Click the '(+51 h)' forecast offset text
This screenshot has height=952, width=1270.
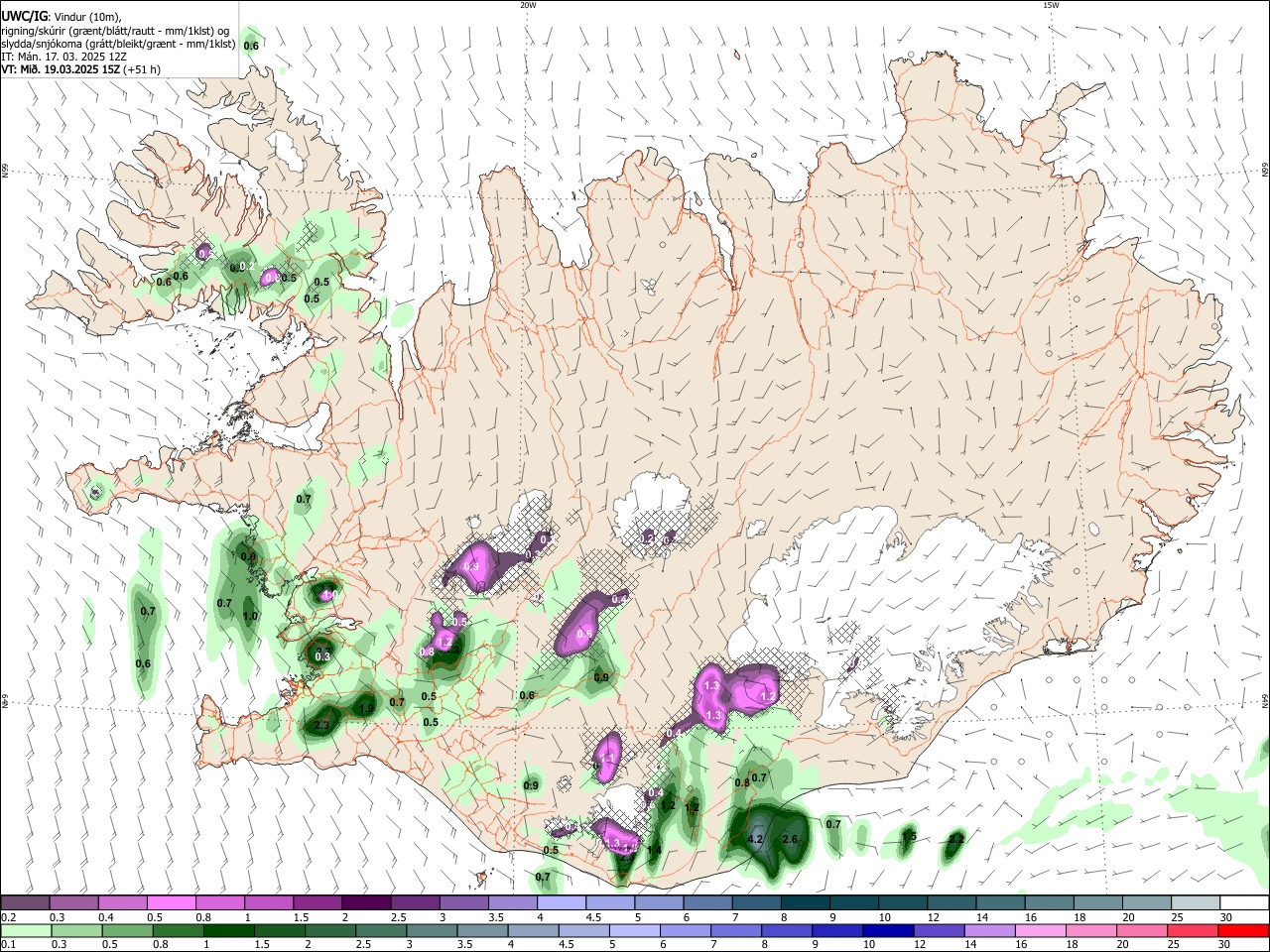coord(143,69)
